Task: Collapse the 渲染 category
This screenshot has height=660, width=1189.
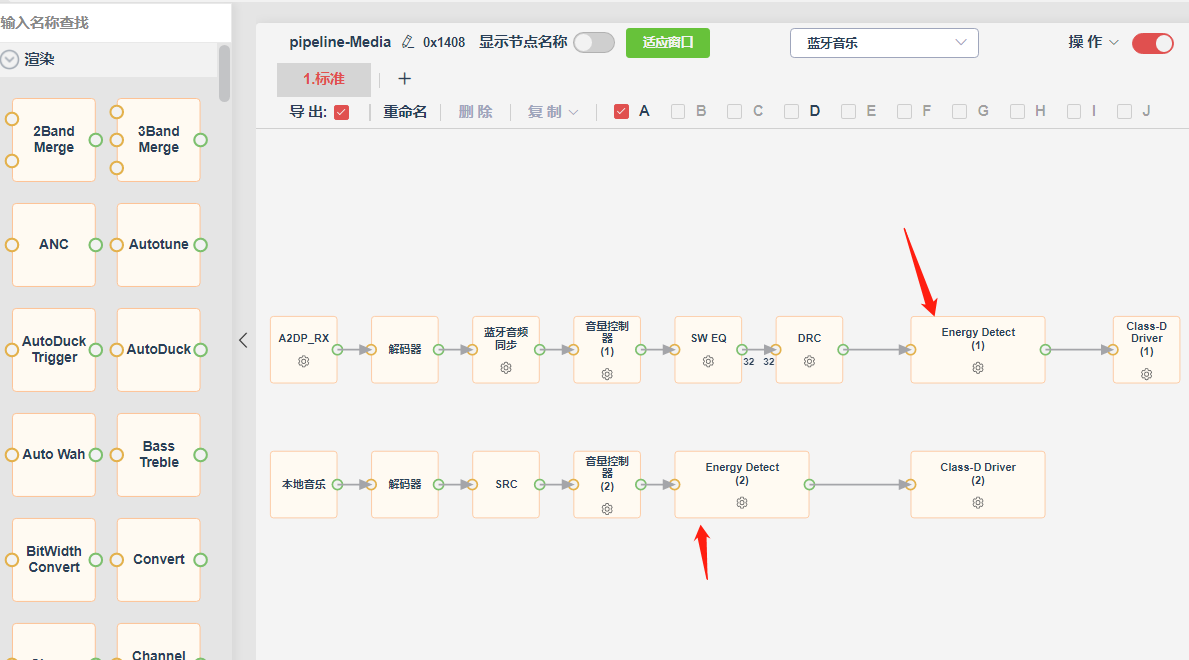Action: (x=10, y=59)
